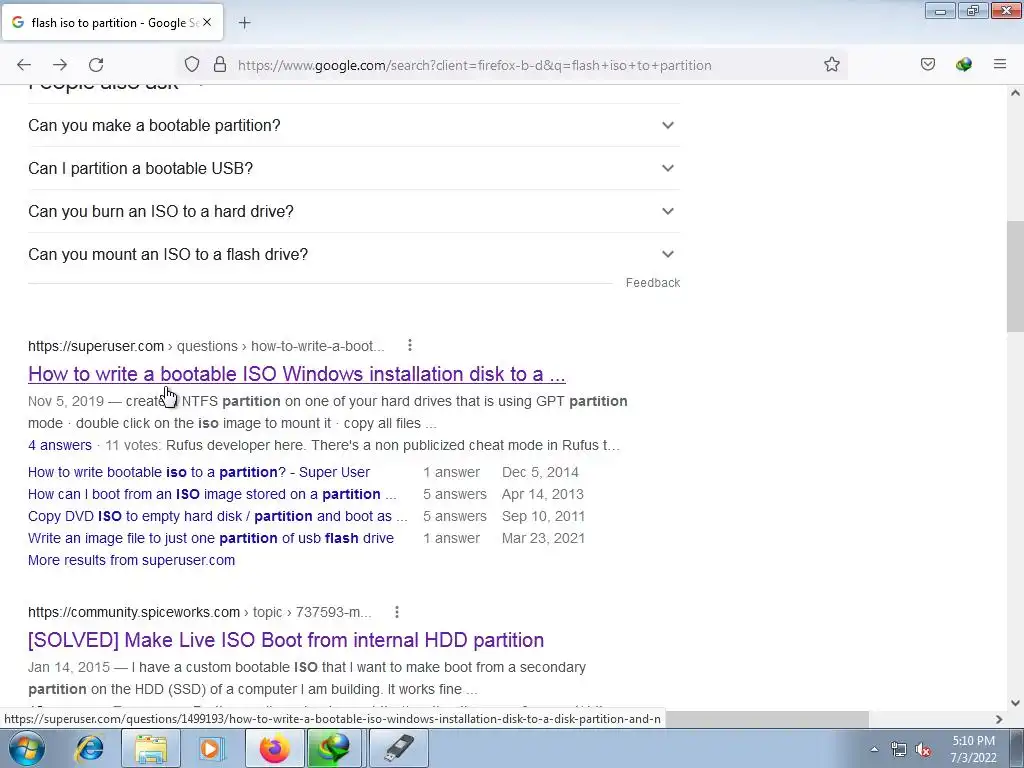
Task: Reload the current page
Action: coord(96,65)
